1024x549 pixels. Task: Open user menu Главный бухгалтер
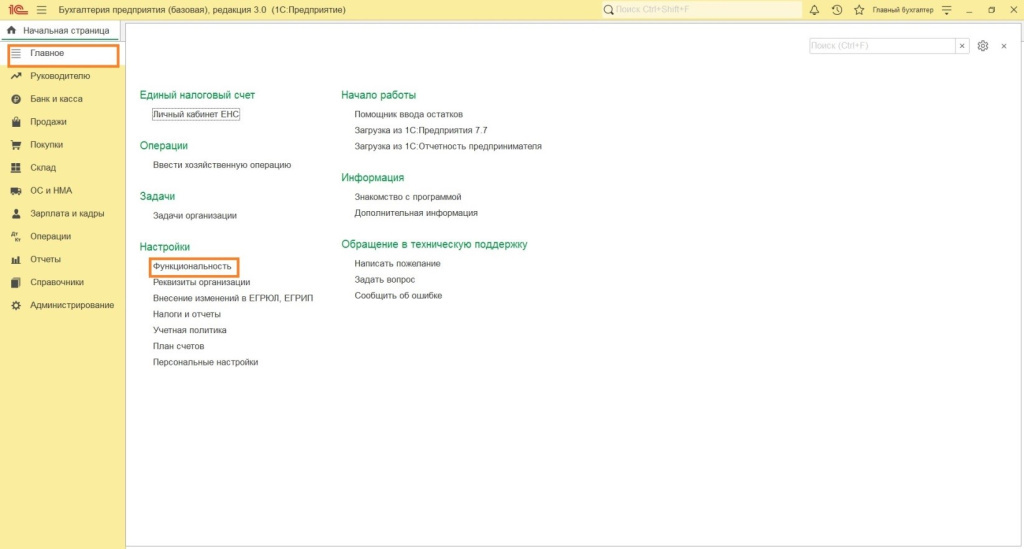[902, 10]
